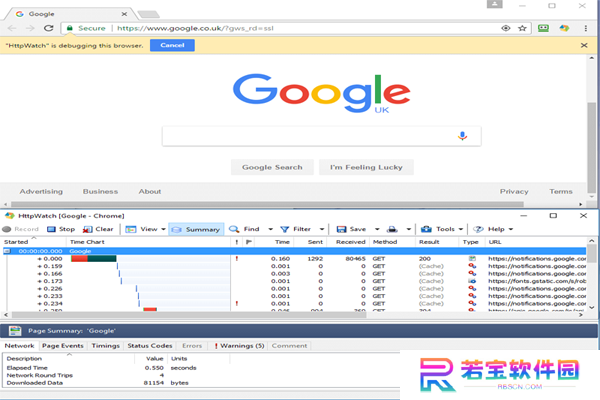Click the Filter funnel button
The height and width of the screenshot is (400, 600).
(295, 229)
